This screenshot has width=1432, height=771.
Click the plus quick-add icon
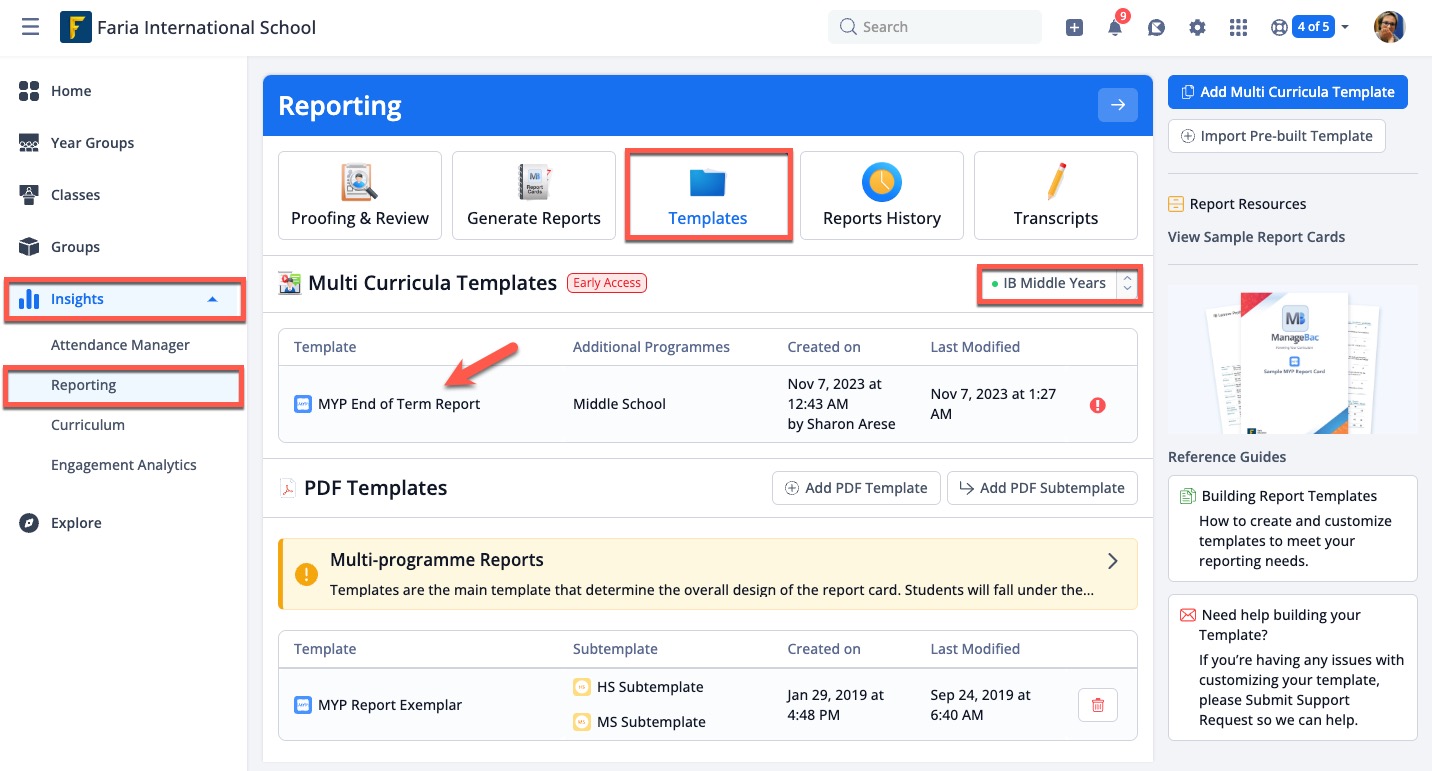pos(1074,28)
